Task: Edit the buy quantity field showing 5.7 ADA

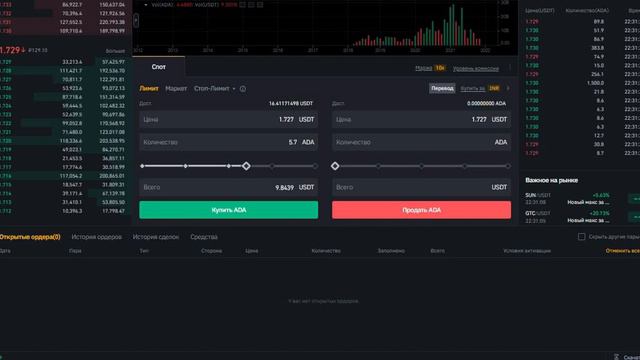Action: pos(229,142)
